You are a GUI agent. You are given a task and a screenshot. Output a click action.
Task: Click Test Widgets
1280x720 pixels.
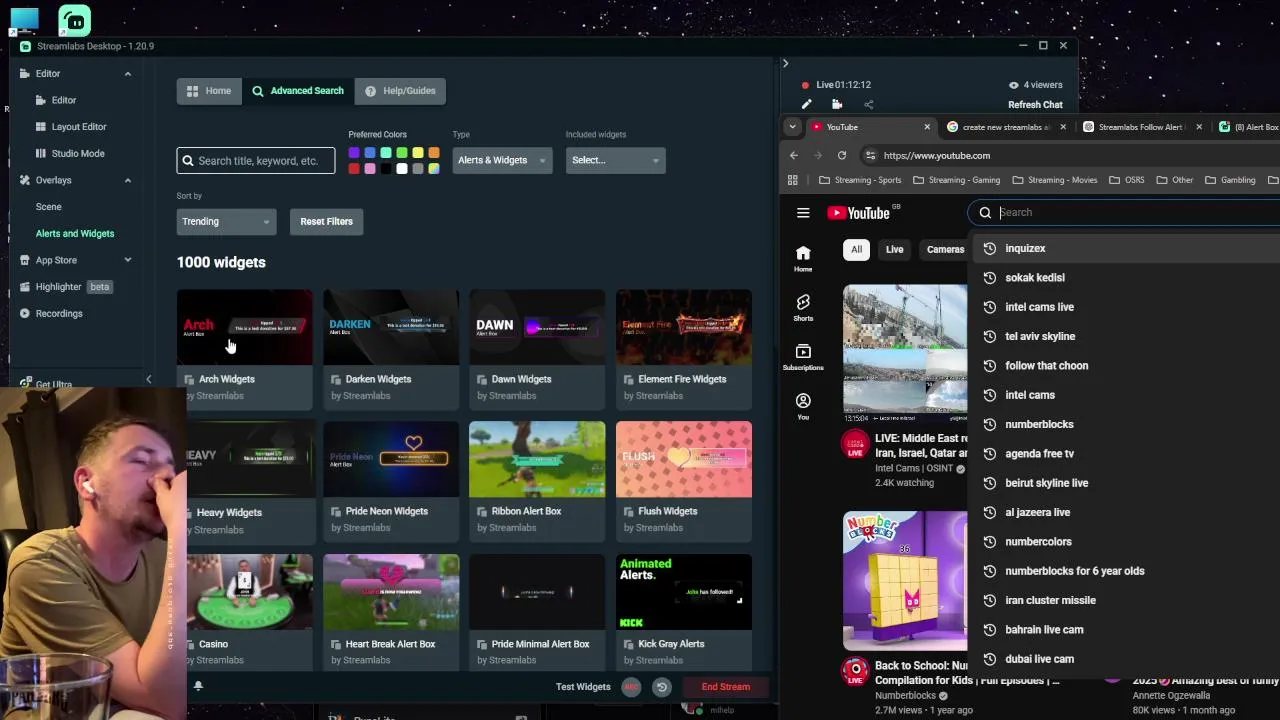[583, 687]
